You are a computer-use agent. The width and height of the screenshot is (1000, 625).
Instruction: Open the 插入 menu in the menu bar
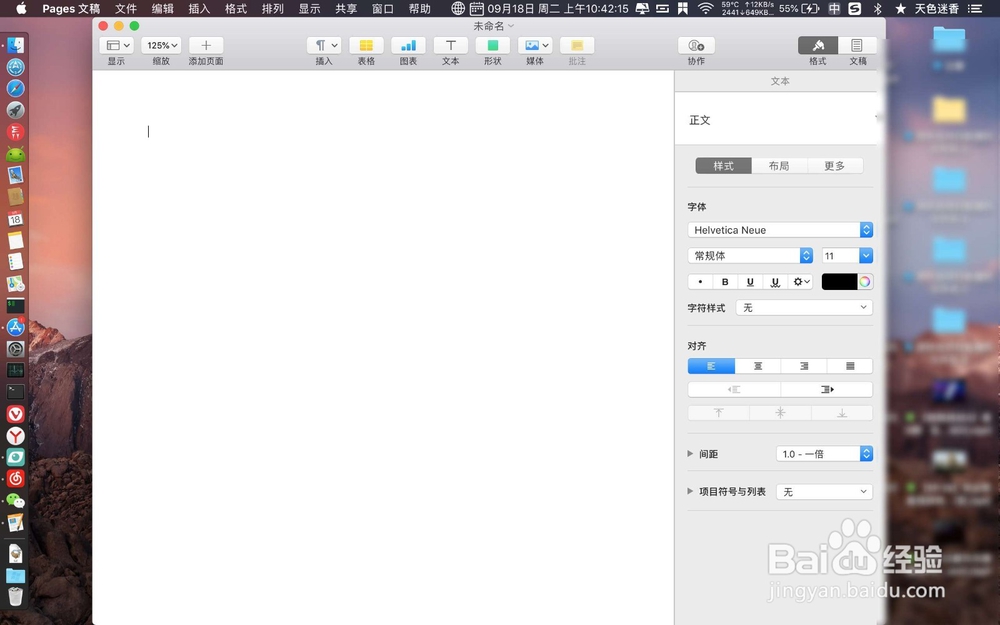(x=198, y=8)
